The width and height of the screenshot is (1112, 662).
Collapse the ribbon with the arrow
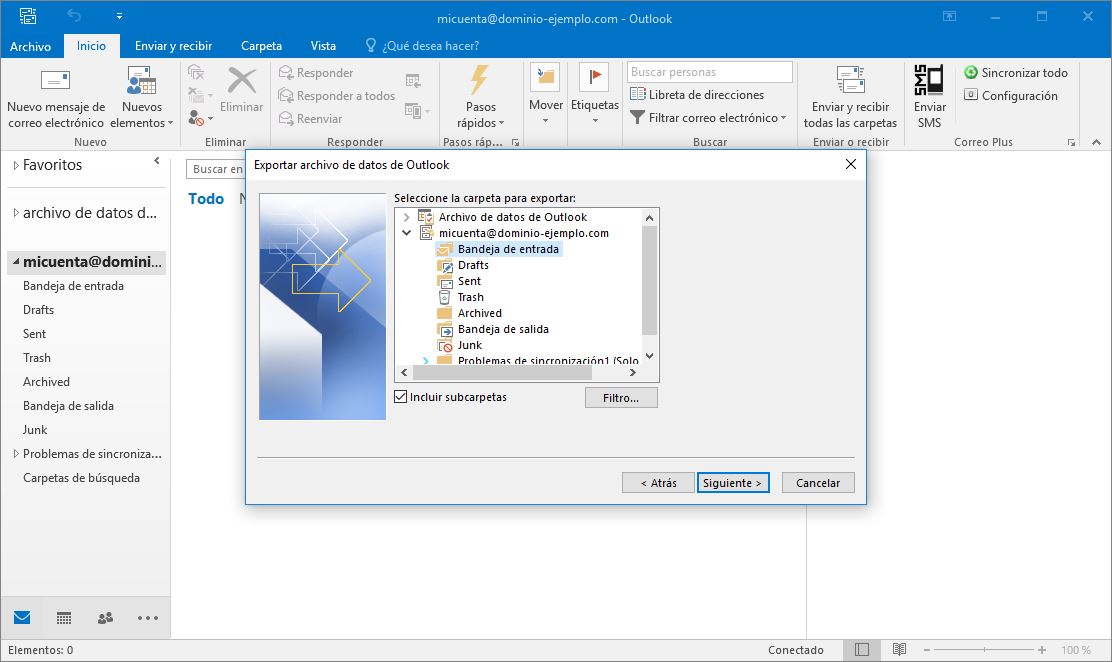(x=1096, y=142)
